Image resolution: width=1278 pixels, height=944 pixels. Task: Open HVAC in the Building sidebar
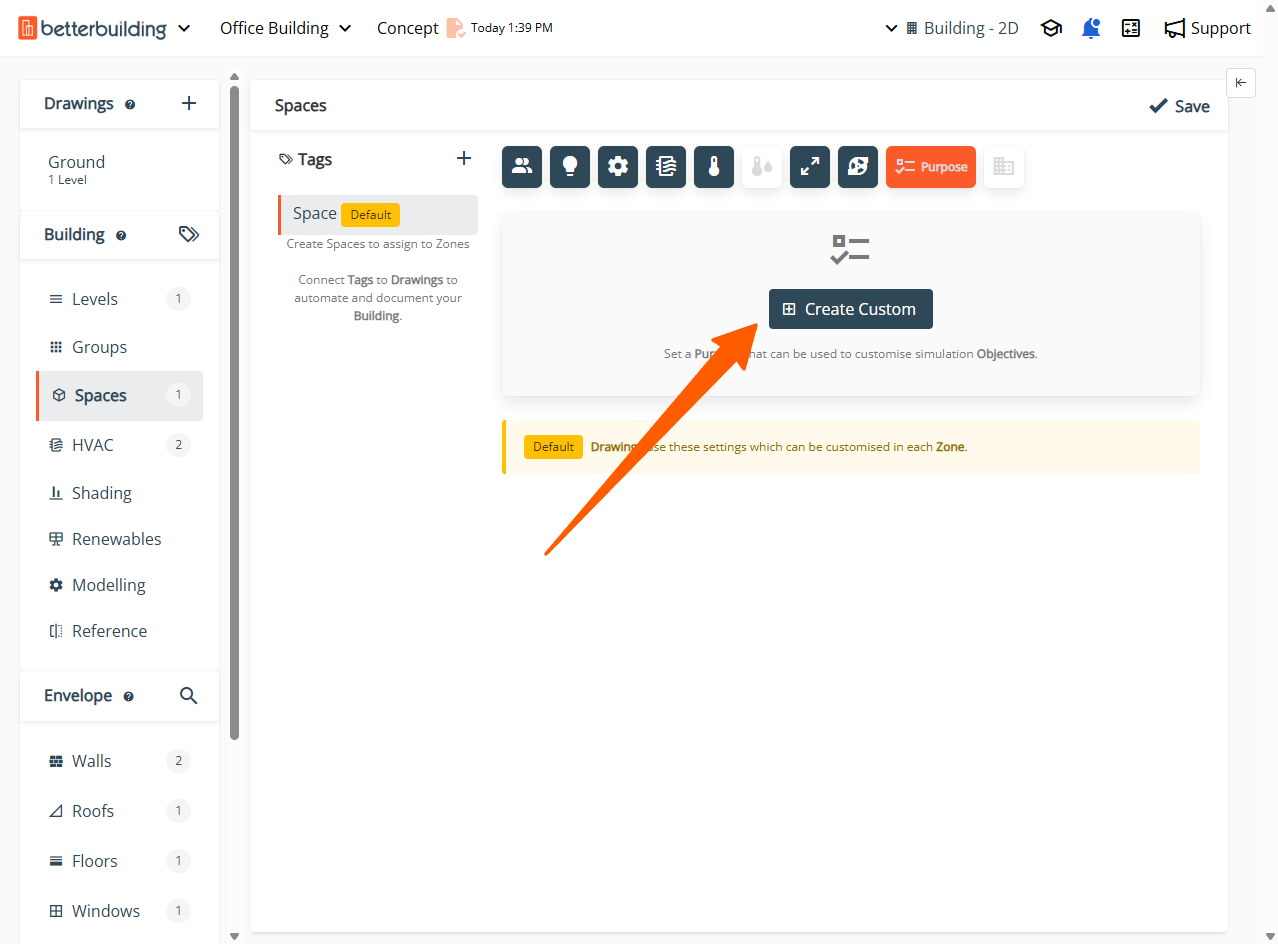coord(93,445)
